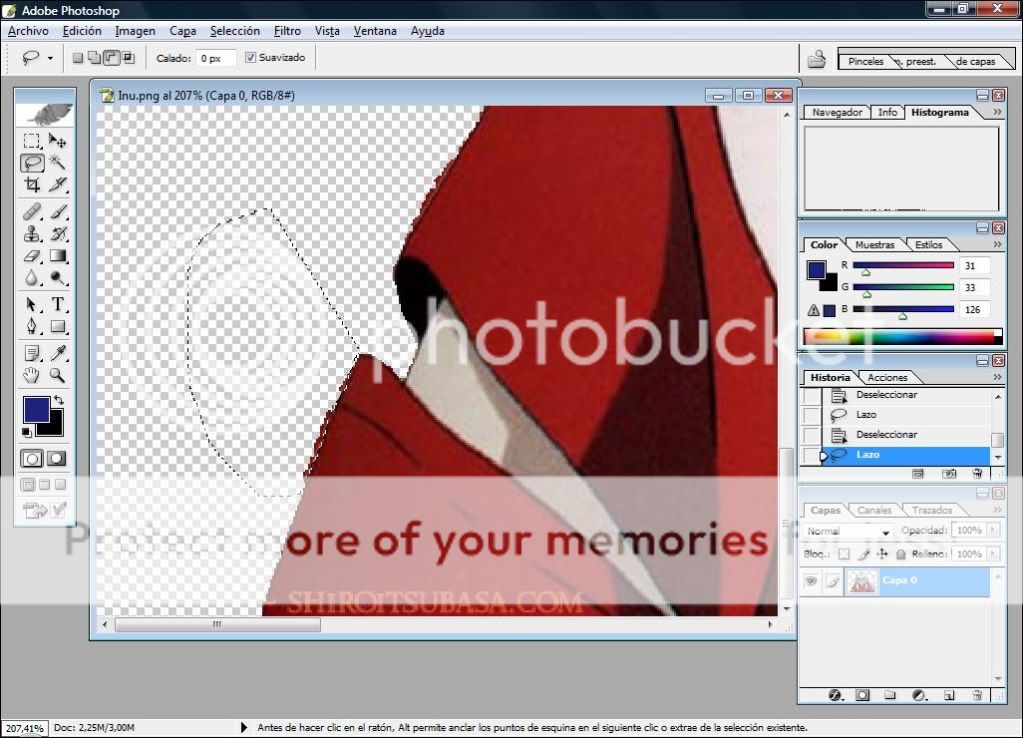Screen dimensions: 1023x738
Task: Select the Crop tool
Action: click(32, 185)
